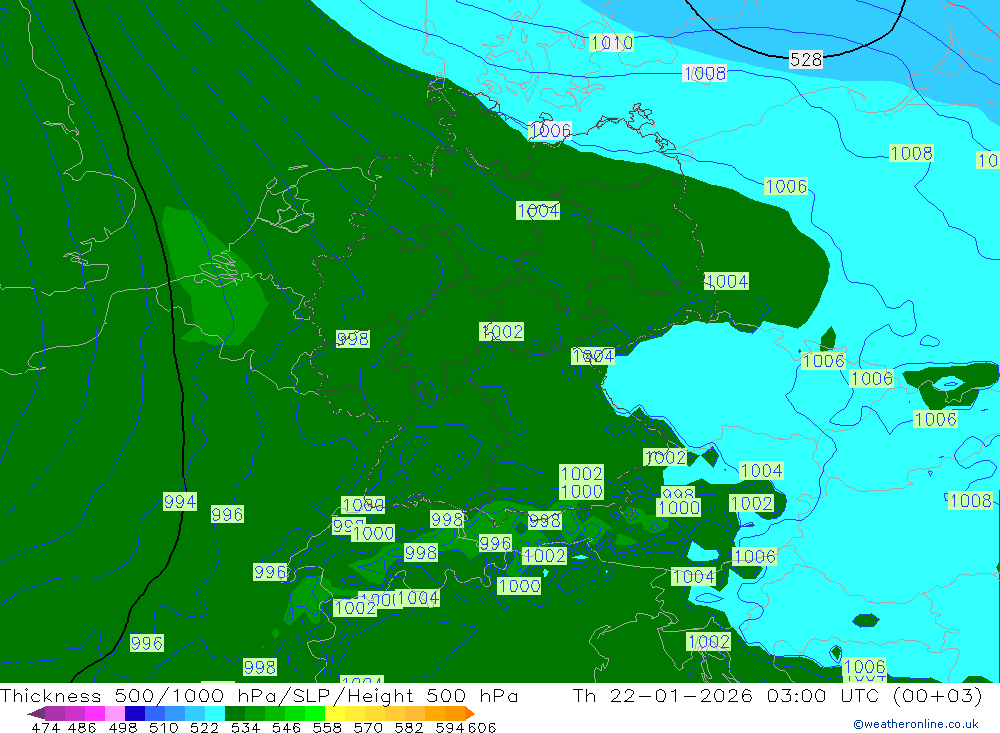Click the chart title 'Thickness 500/1000 hPa/SLP/Height 500 hPa'
The height and width of the screenshot is (733, 1000).
tap(260, 695)
